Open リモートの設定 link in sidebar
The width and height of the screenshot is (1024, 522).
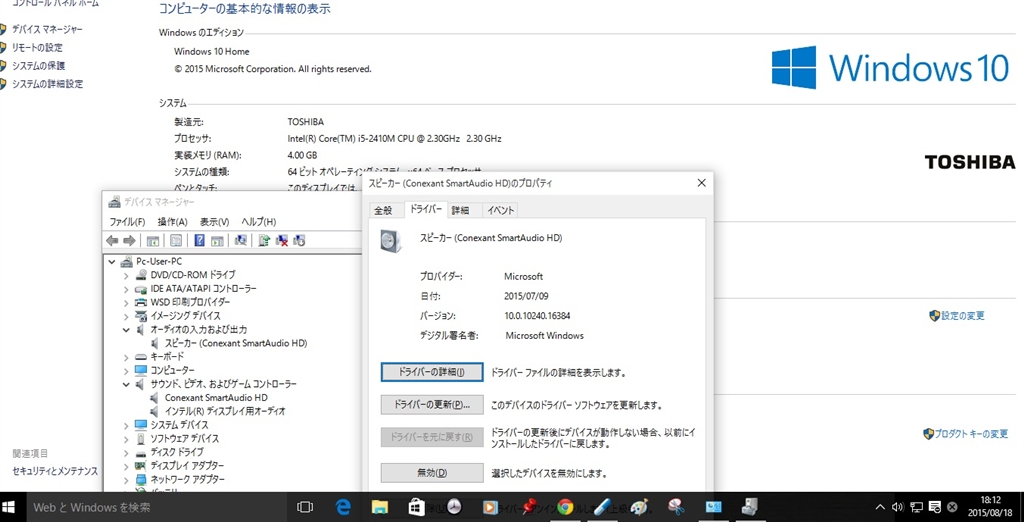click(x=37, y=48)
